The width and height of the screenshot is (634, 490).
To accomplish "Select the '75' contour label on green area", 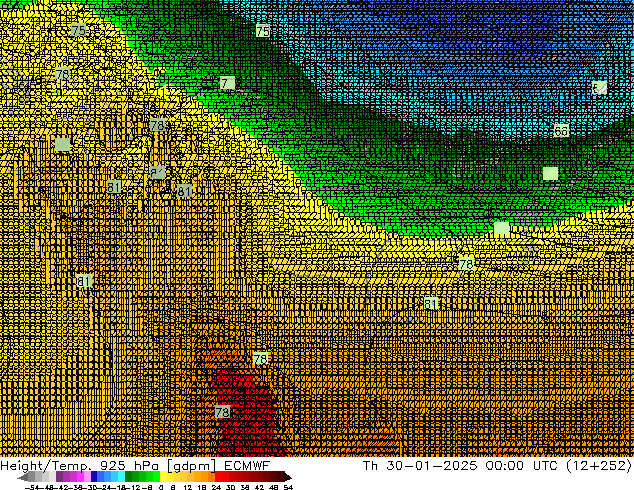I will (263, 31).
